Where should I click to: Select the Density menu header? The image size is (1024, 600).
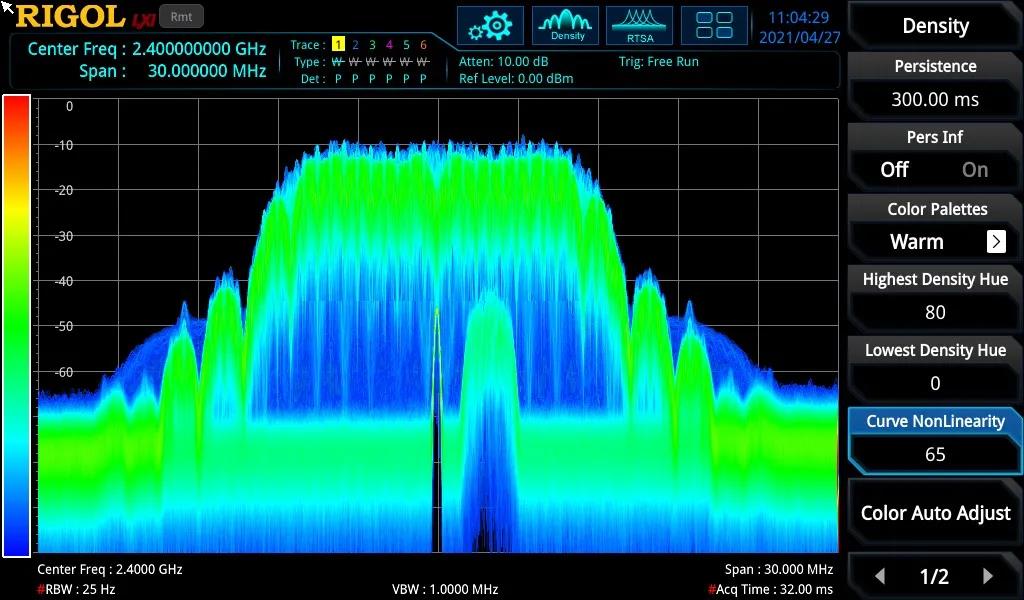coord(934,26)
